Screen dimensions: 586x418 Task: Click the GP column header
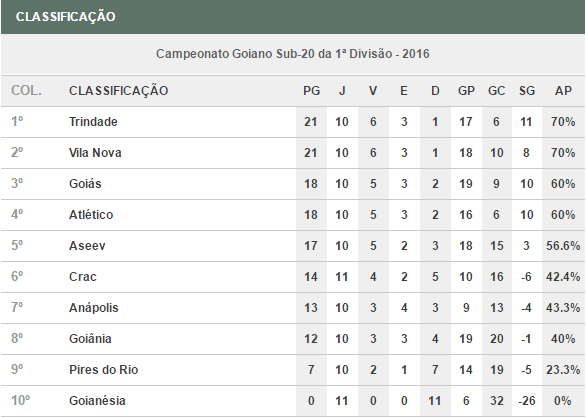click(x=466, y=91)
